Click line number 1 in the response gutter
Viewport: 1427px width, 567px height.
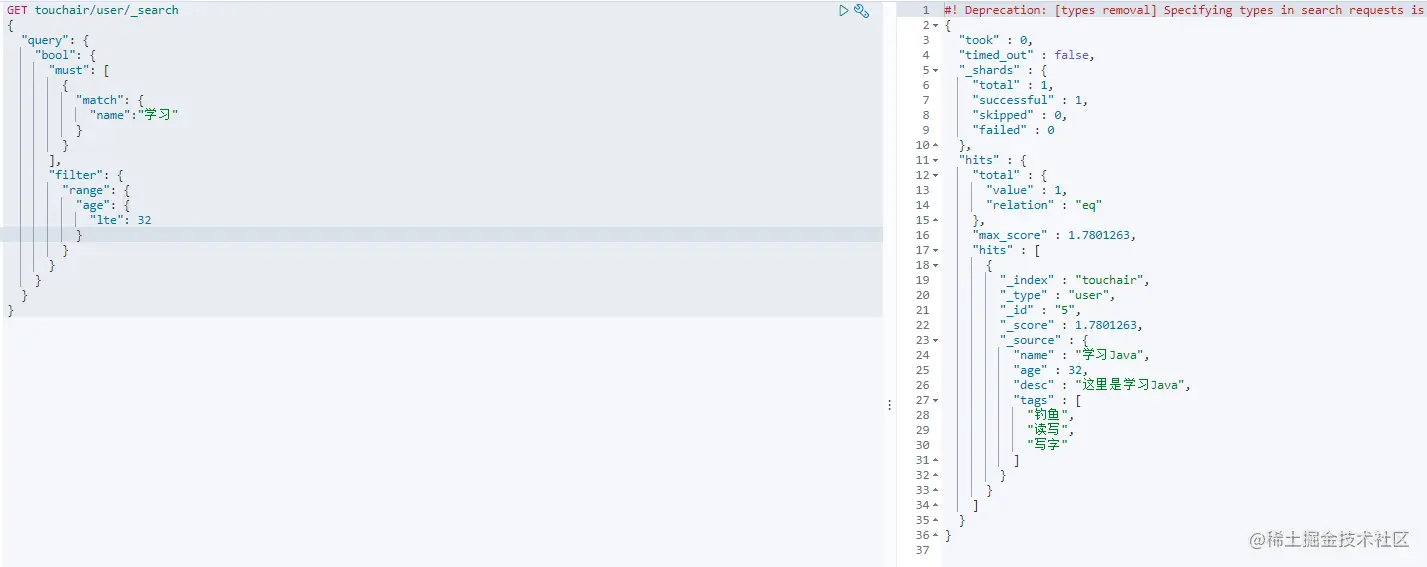pyautogui.click(x=926, y=10)
